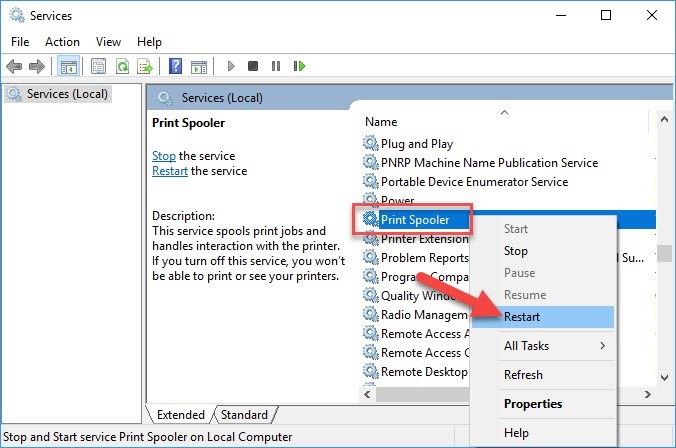Click the Pause Service toolbar icon
Viewport: 676px width, 448px height.
[x=276, y=66]
